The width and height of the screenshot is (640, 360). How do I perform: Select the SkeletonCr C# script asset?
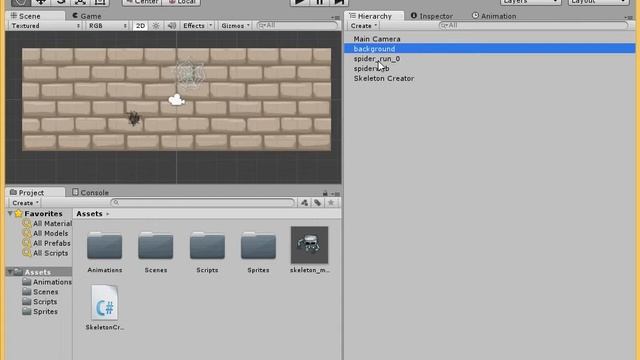[x=104, y=303]
